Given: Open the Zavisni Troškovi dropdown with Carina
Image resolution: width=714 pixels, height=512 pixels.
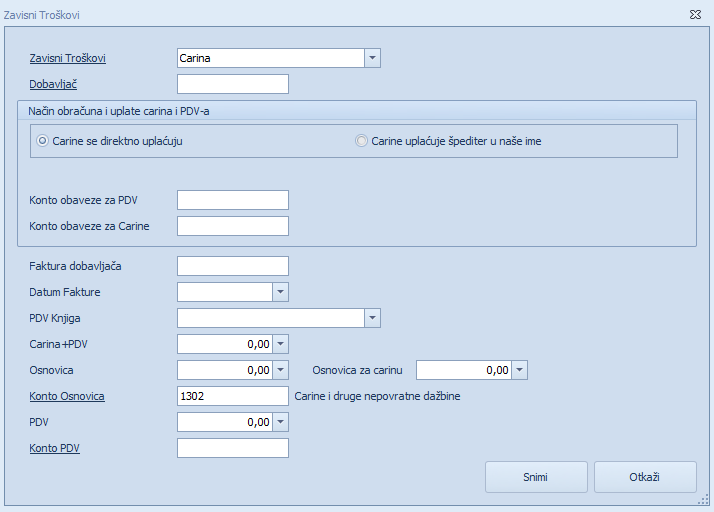Looking at the screenshot, I should tap(372, 58).
